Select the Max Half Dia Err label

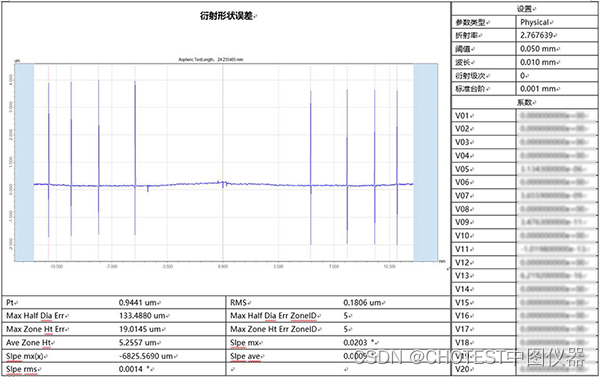[37, 316]
